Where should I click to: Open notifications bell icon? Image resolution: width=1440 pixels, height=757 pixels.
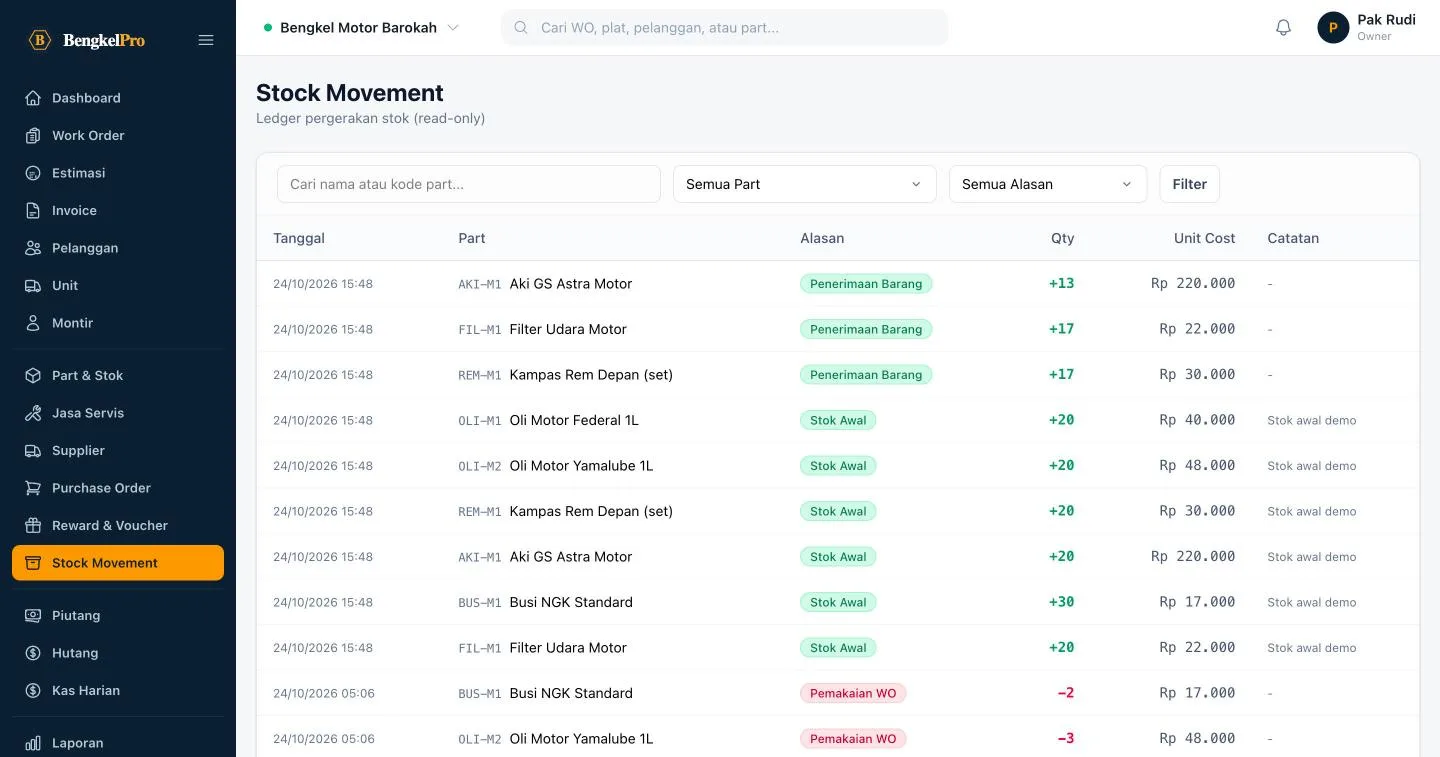1284,28
